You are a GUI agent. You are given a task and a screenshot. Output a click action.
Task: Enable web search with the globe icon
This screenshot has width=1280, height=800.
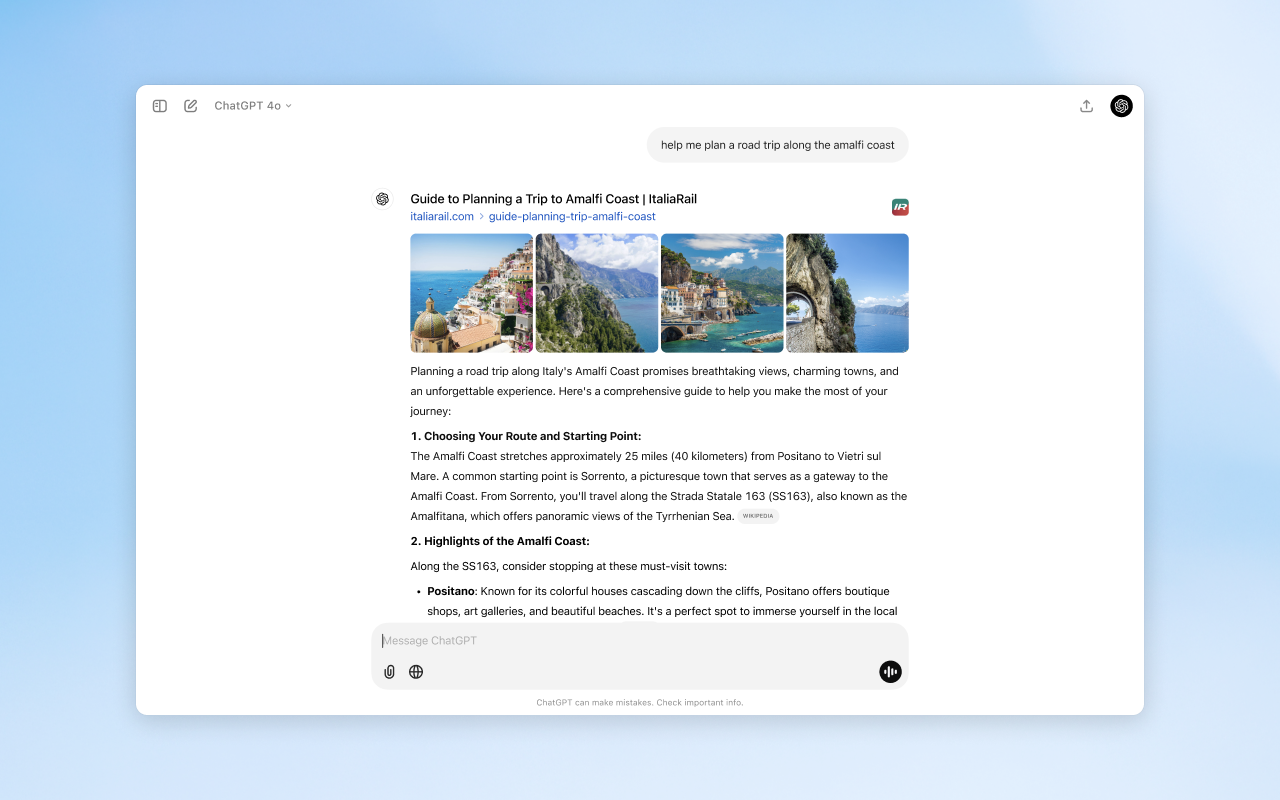click(x=416, y=672)
